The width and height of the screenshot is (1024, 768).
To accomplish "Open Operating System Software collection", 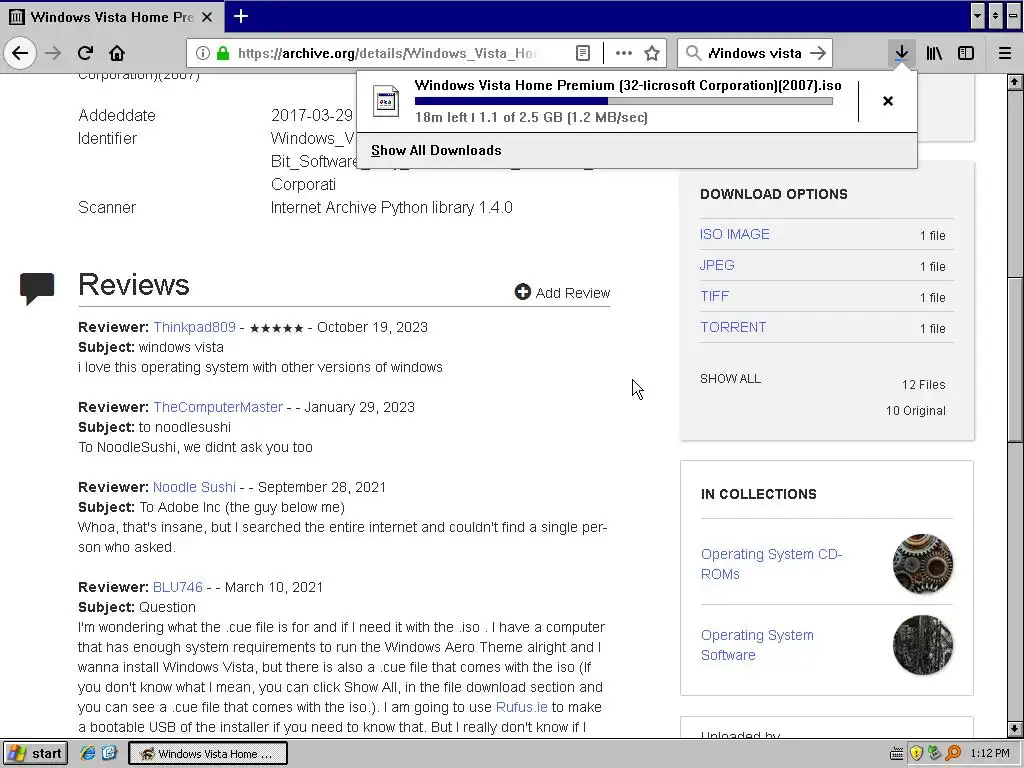I will 757,645.
